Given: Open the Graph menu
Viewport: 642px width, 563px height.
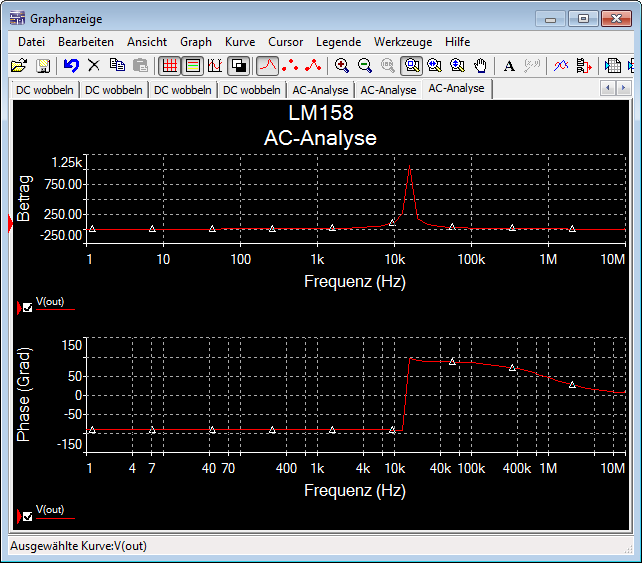Looking at the screenshot, I should point(196,42).
